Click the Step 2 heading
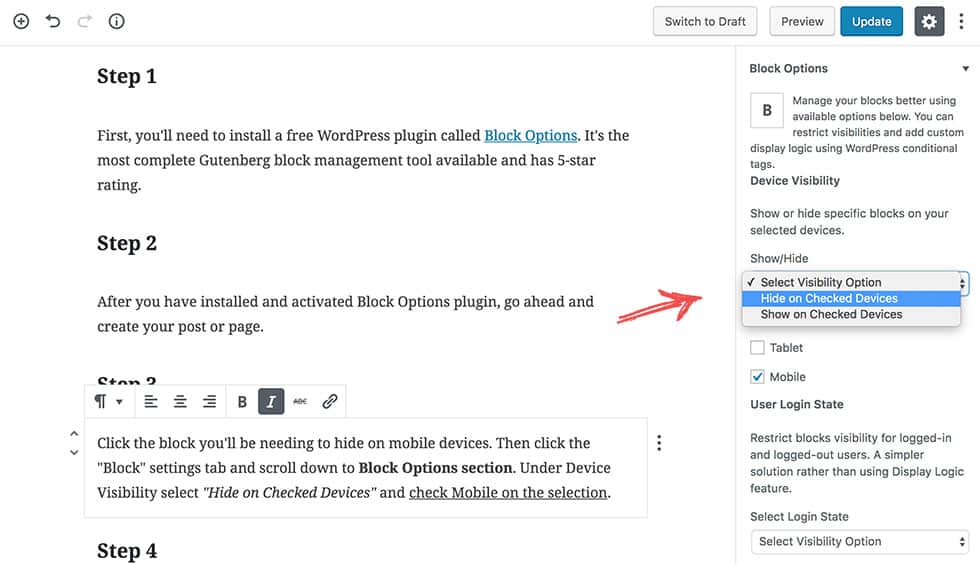 point(127,243)
